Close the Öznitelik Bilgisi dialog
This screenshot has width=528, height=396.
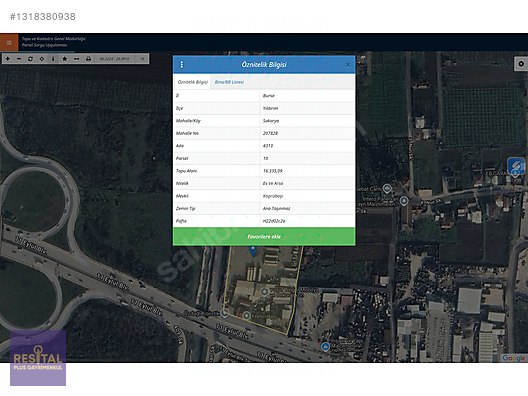click(x=348, y=65)
